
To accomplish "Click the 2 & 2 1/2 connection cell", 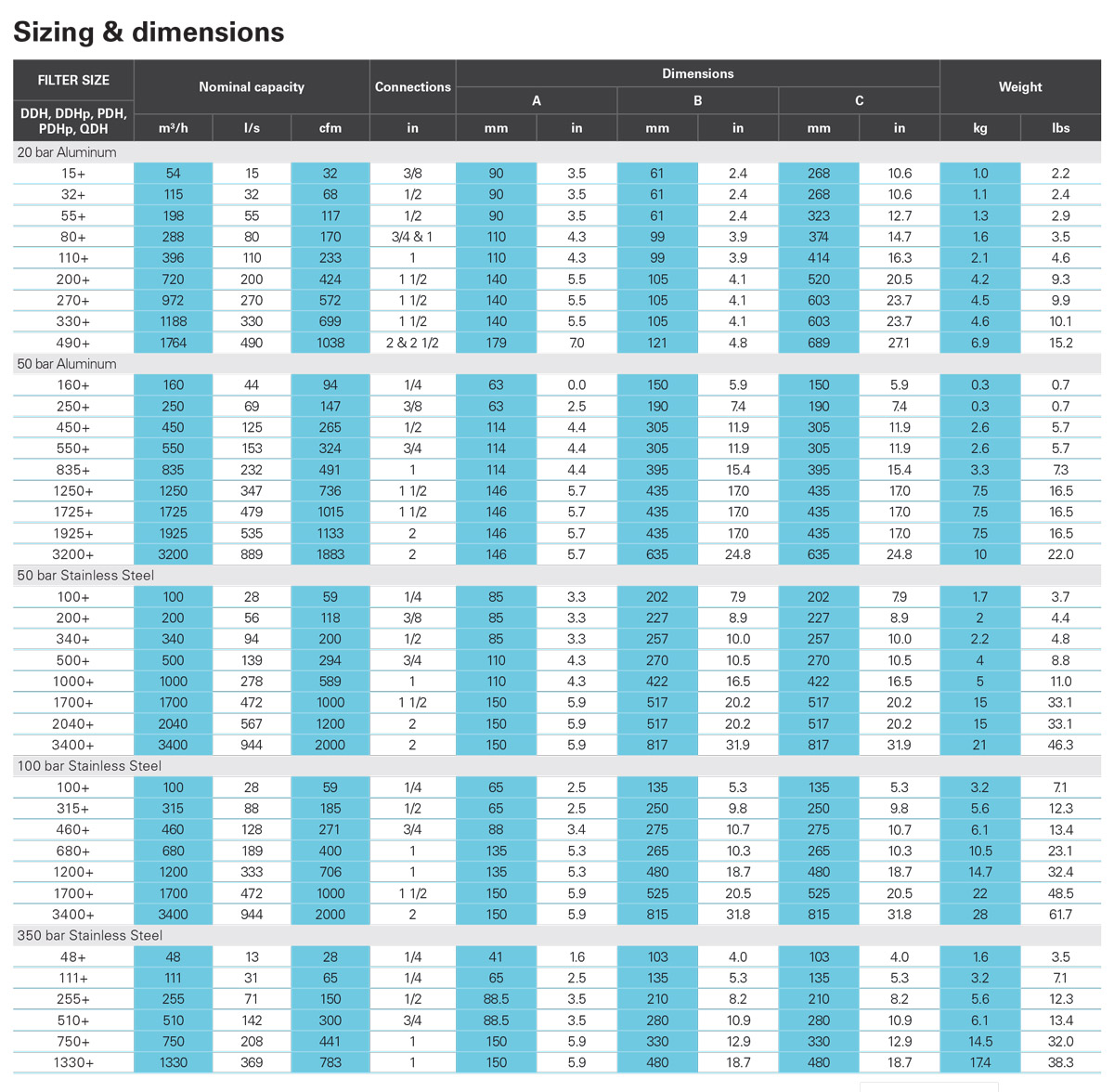I will [412, 343].
